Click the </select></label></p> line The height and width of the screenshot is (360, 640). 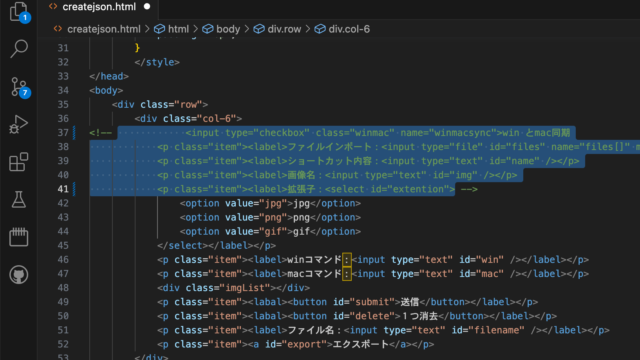tap(217, 245)
